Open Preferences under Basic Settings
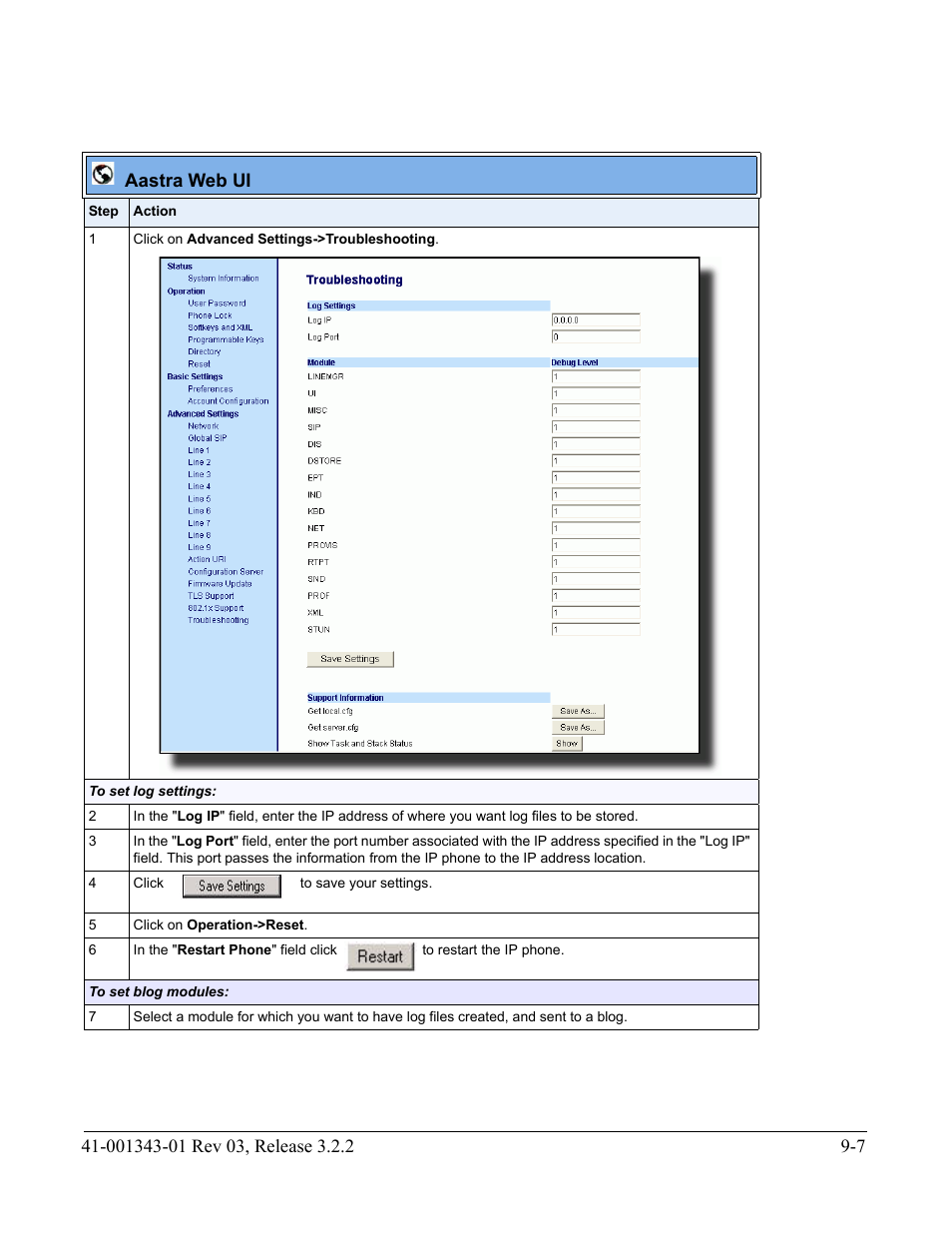The height and width of the screenshot is (1233, 952). click(x=210, y=389)
